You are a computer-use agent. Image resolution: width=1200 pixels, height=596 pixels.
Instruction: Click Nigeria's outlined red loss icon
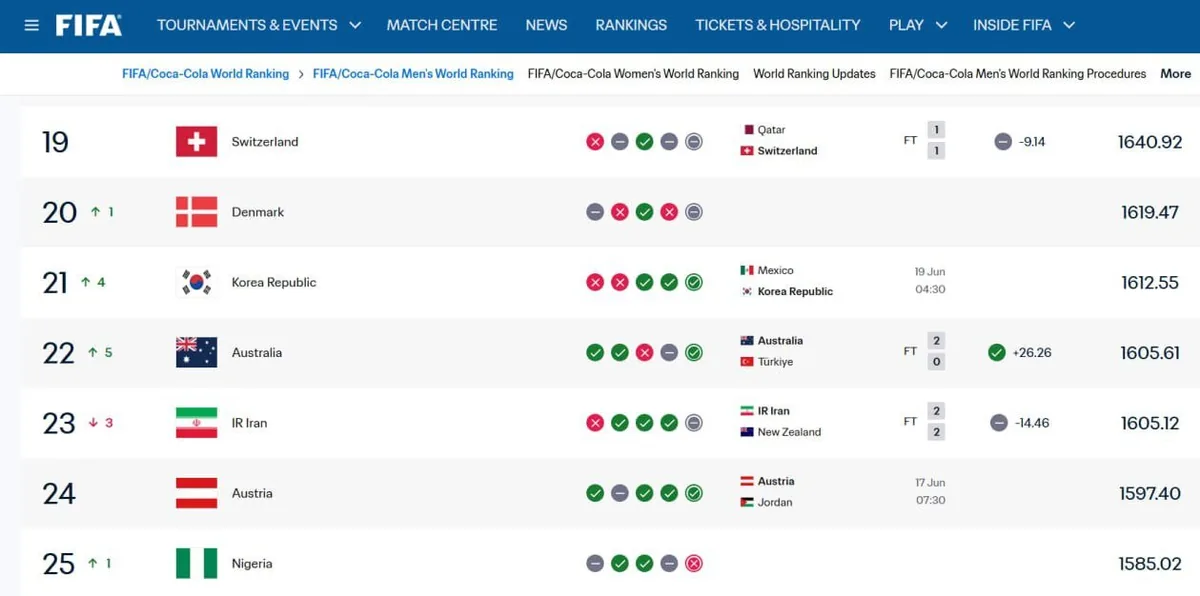[x=694, y=563]
